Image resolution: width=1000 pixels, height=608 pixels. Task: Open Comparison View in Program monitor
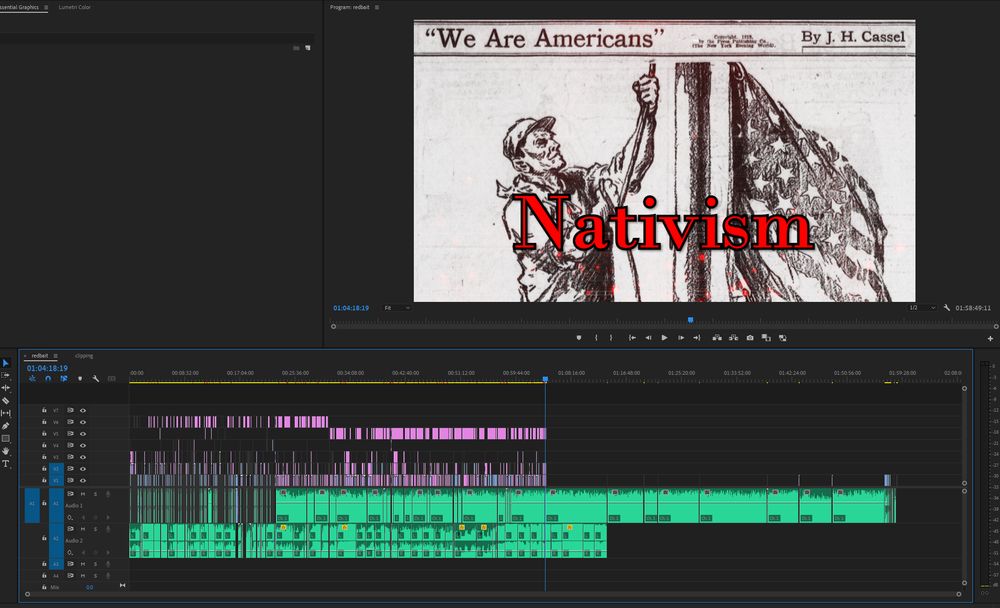click(x=766, y=338)
